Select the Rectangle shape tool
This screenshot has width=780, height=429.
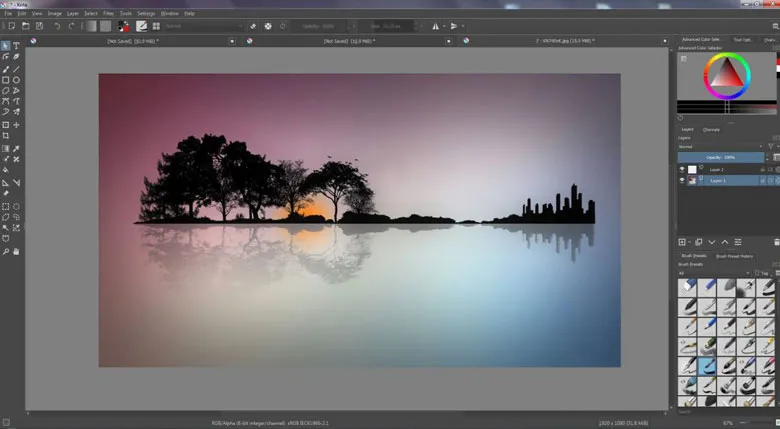tap(6, 79)
